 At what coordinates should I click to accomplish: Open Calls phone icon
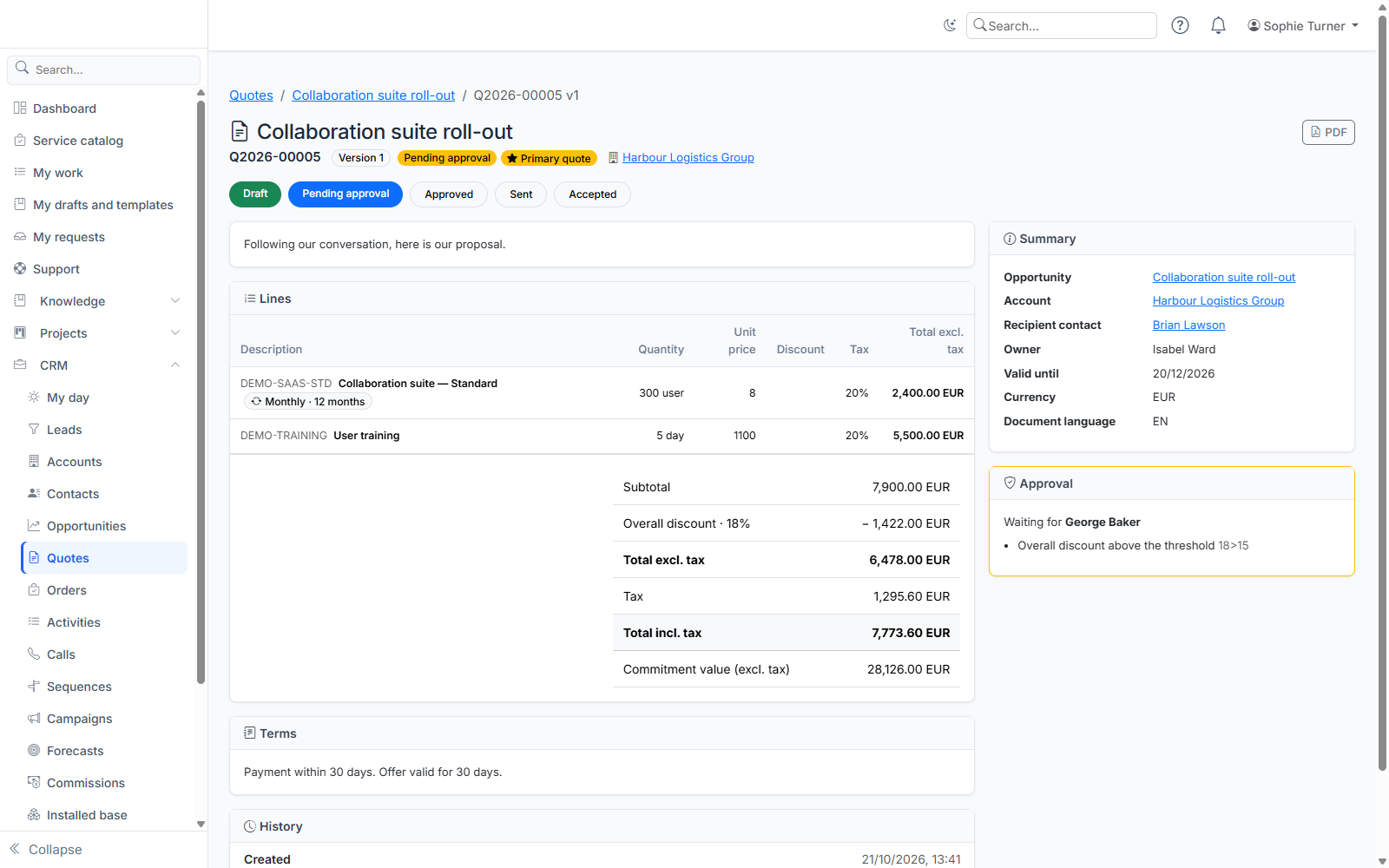pos(34,654)
